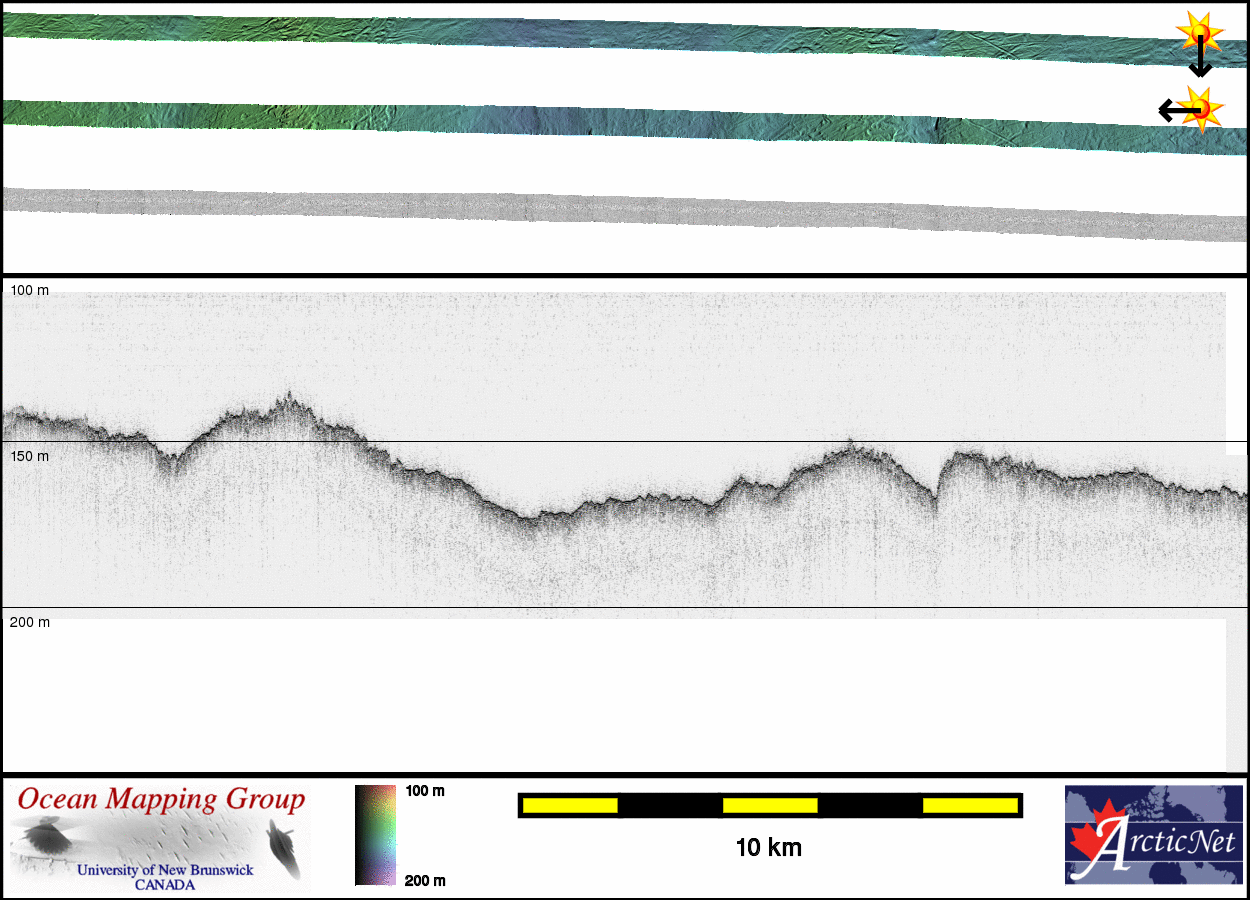Image resolution: width=1250 pixels, height=900 pixels.
Task: Click the leftmost yellow scale bar segment
Action: pyautogui.click(x=570, y=805)
